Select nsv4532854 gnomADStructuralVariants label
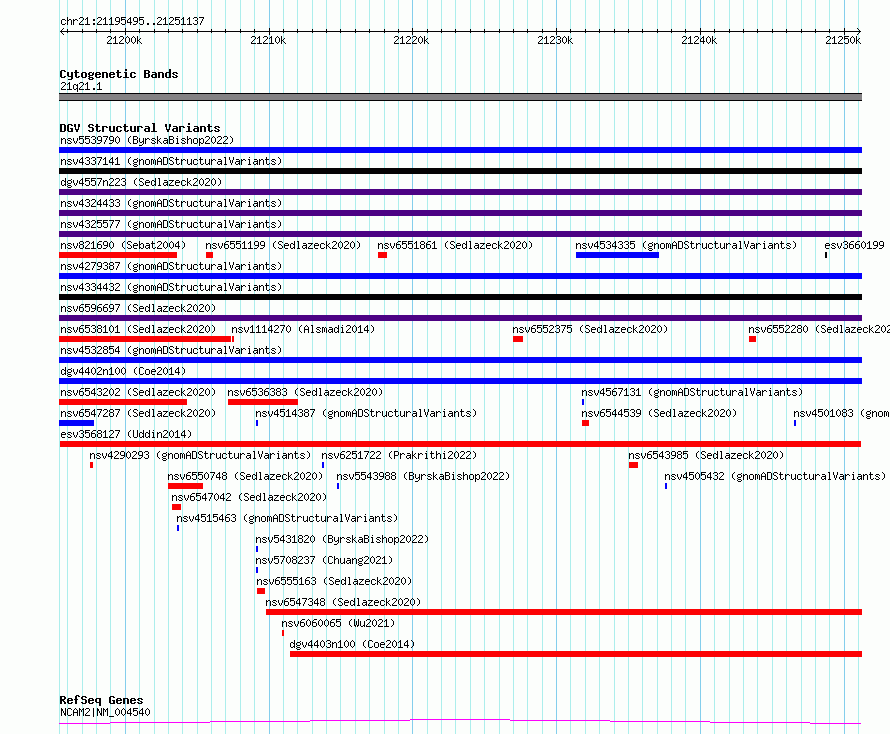Viewport: 890px width, 734px height. (x=171, y=350)
